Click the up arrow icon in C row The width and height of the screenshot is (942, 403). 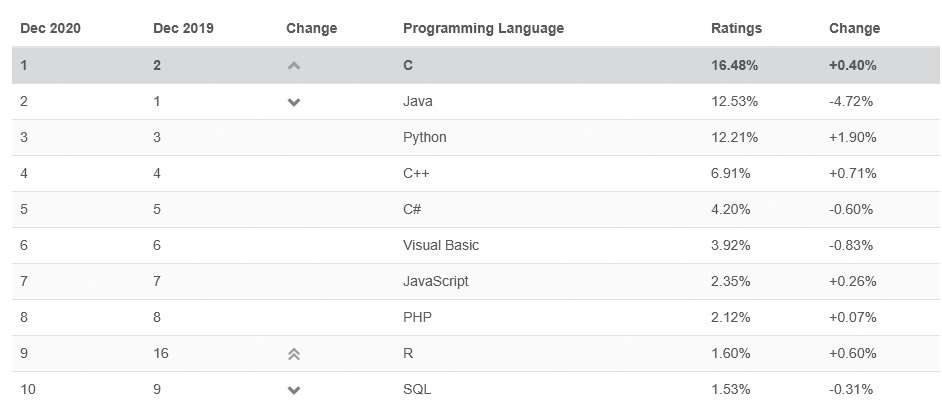pyautogui.click(x=294, y=66)
